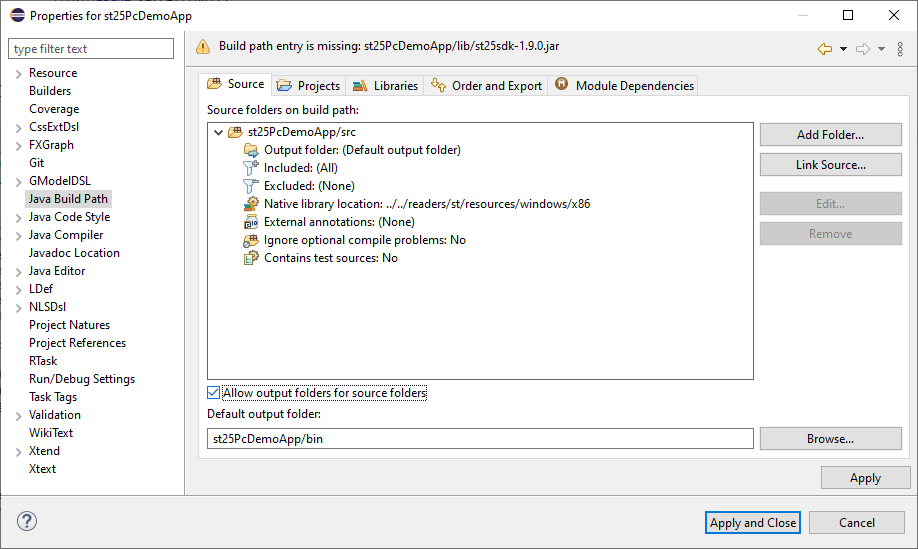Click the Included filter icon

[251, 168]
